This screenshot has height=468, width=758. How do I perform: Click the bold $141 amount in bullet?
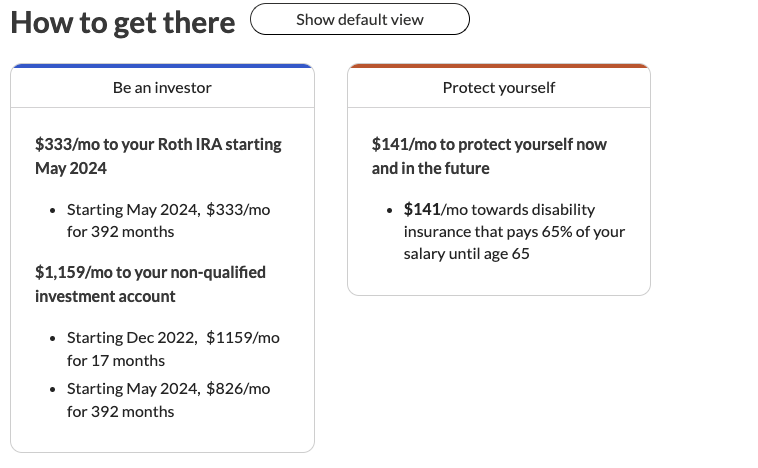click(423, 209)
